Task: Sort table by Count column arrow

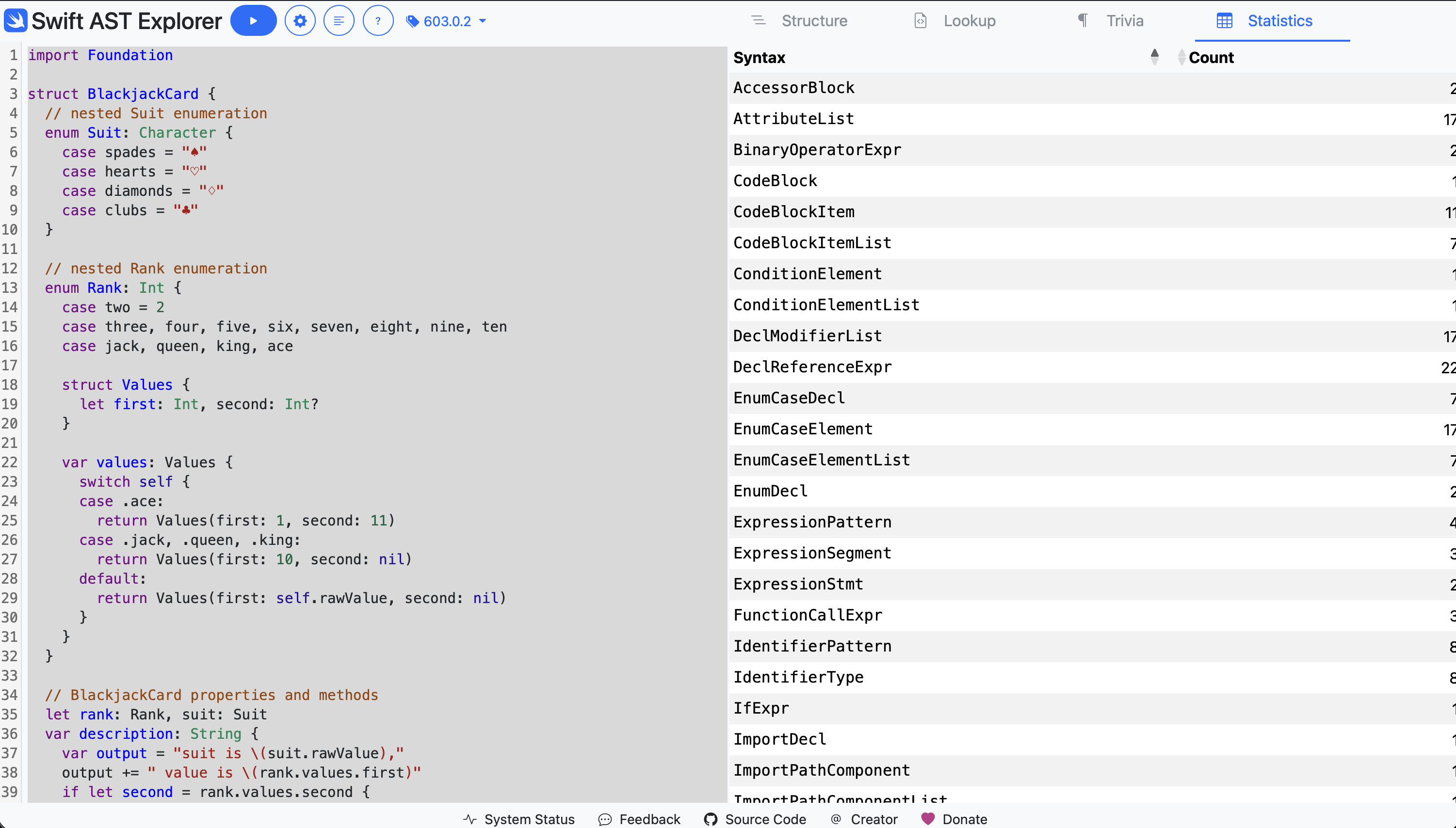Action: pos(1182,57)
